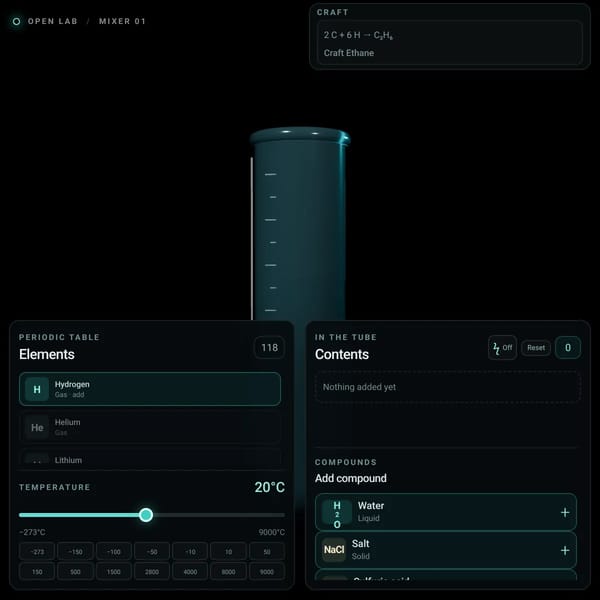Click the 'Contents' panel title
This screenshot has height=600, width=600.
[342, 354]
